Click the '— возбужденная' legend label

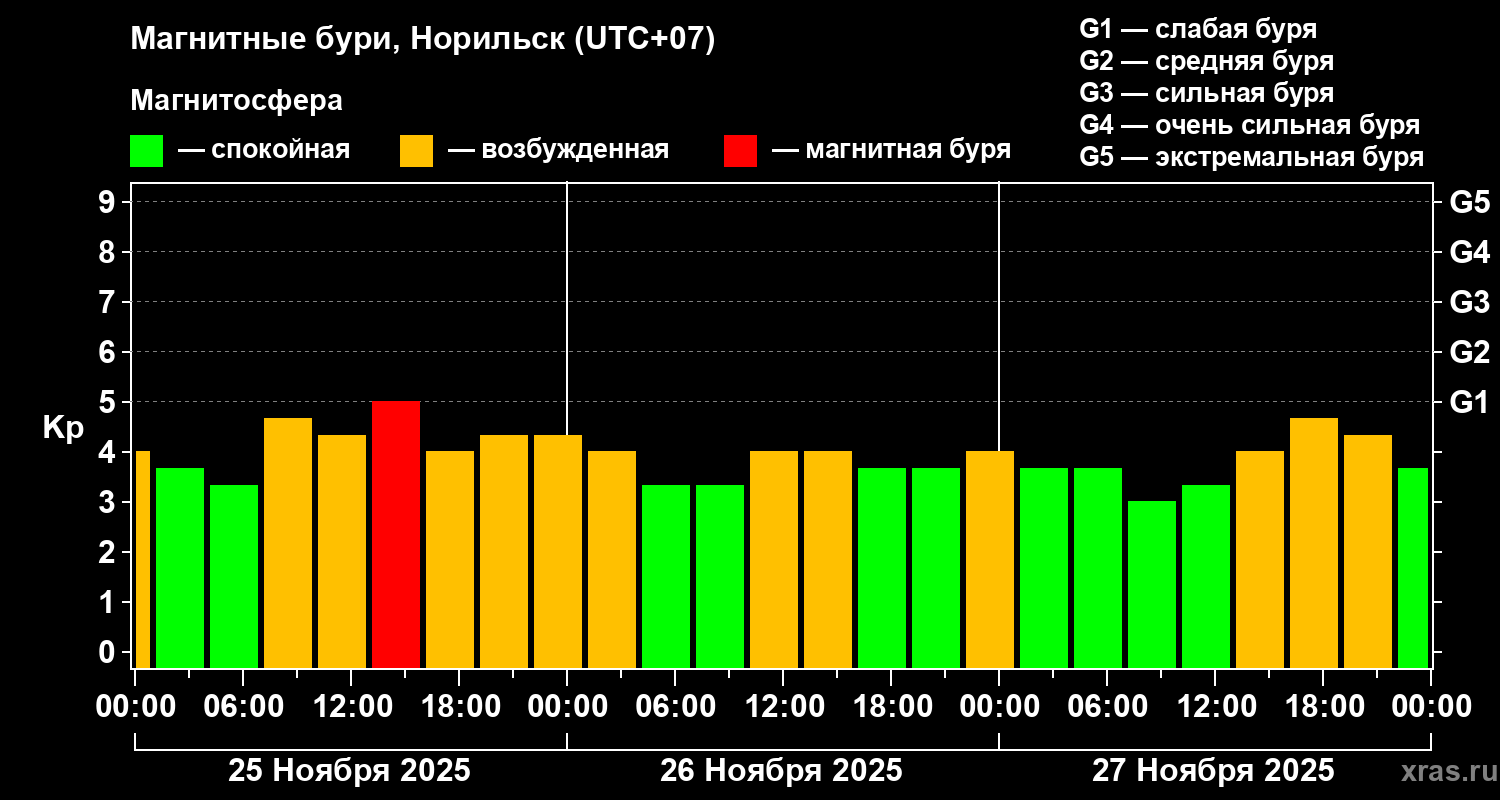point(558,150)
